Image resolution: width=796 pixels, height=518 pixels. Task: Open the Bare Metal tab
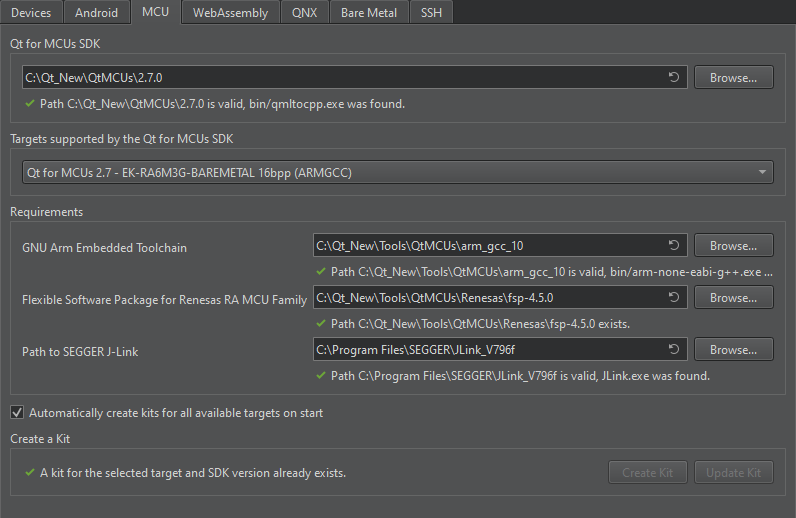click(x=368, y=13)
